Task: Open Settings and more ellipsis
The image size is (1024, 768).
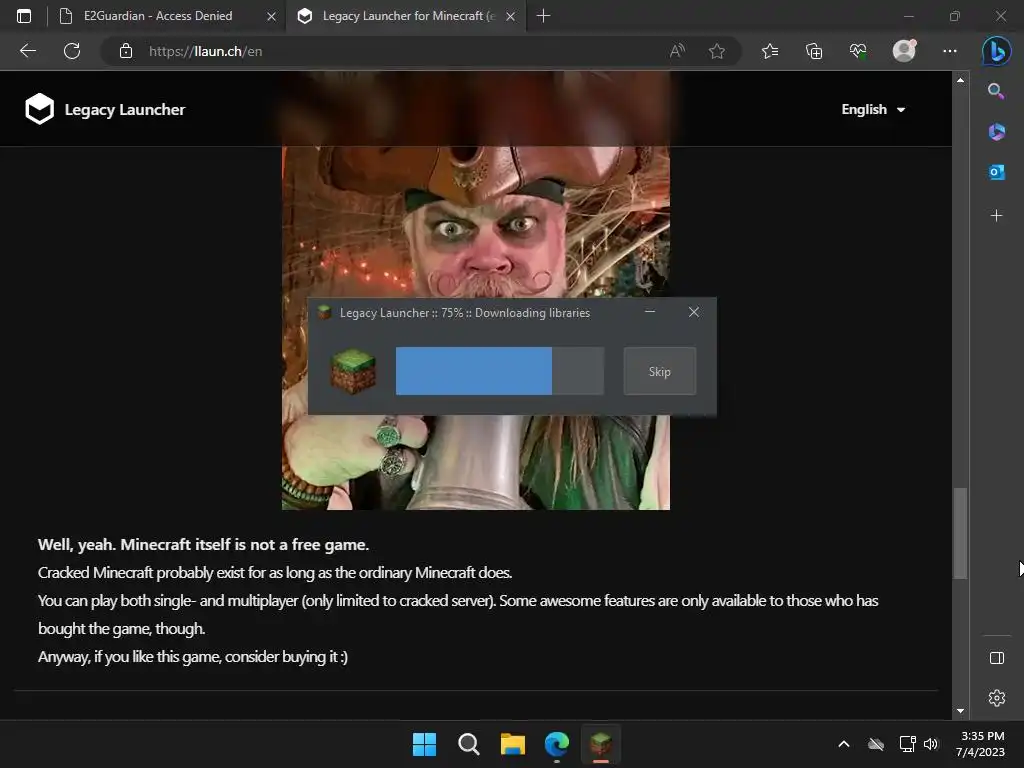Action: pos(950,51)
